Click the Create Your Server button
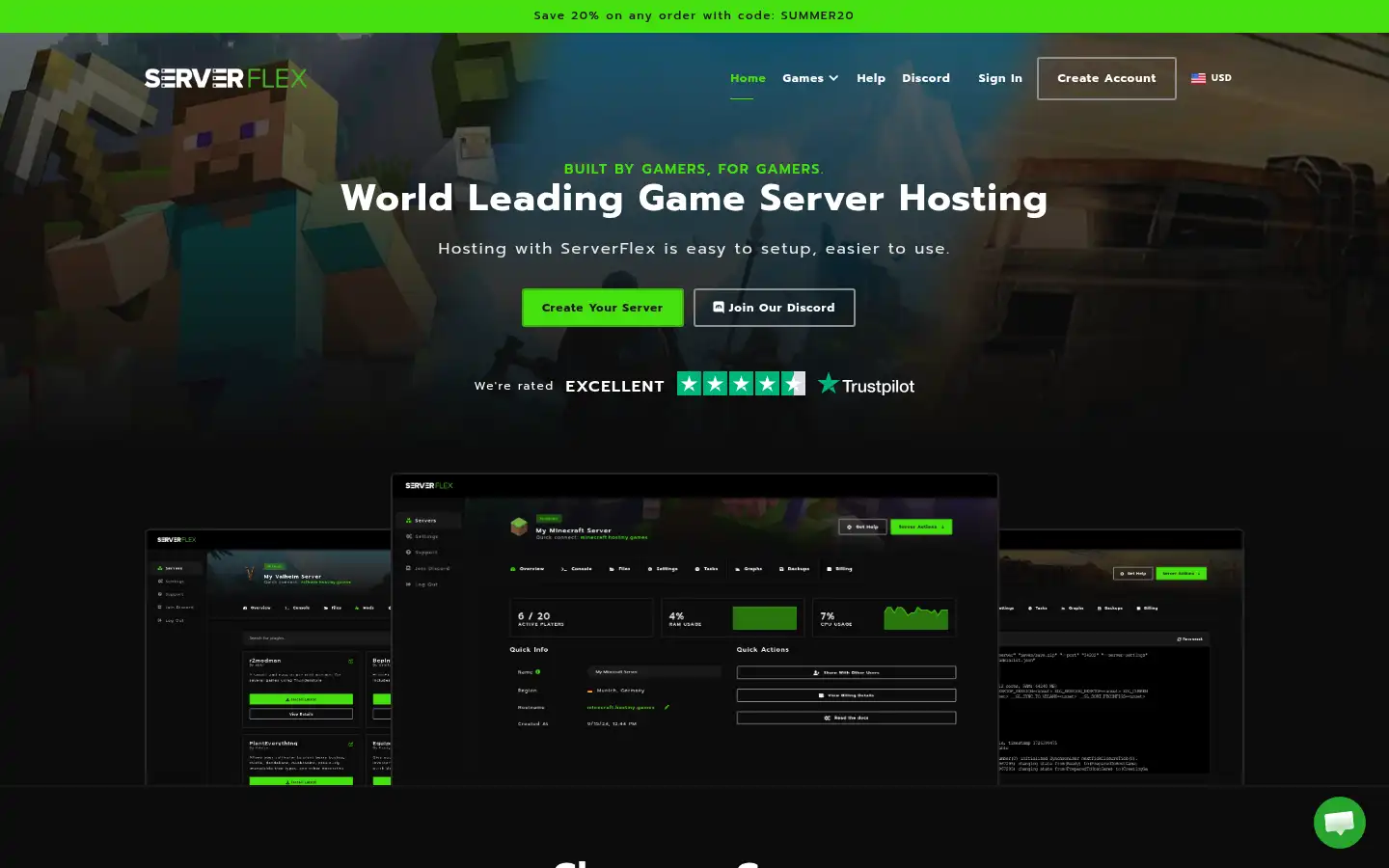Viewport: 1389px width, 868px height. tap(603, 308)
